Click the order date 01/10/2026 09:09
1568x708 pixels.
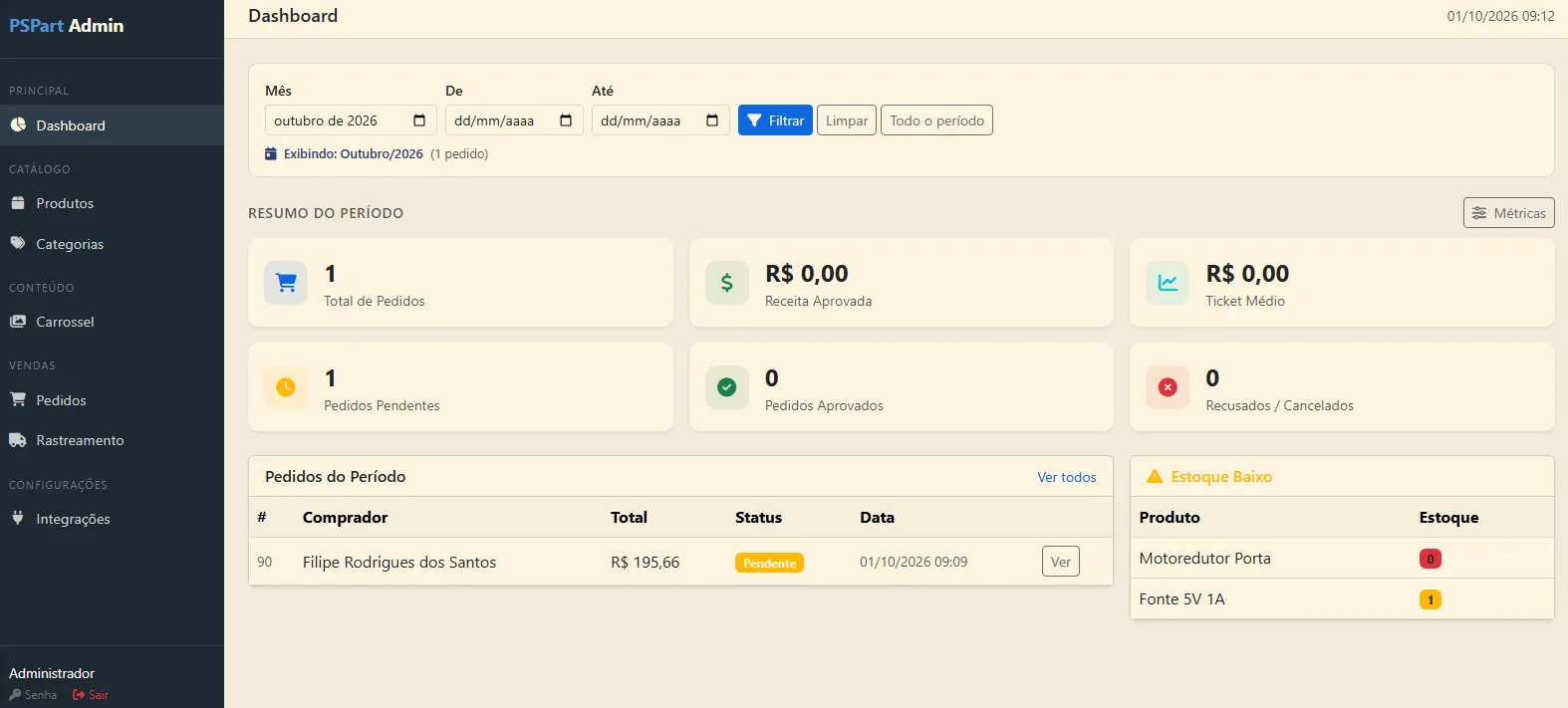(914, 563)
